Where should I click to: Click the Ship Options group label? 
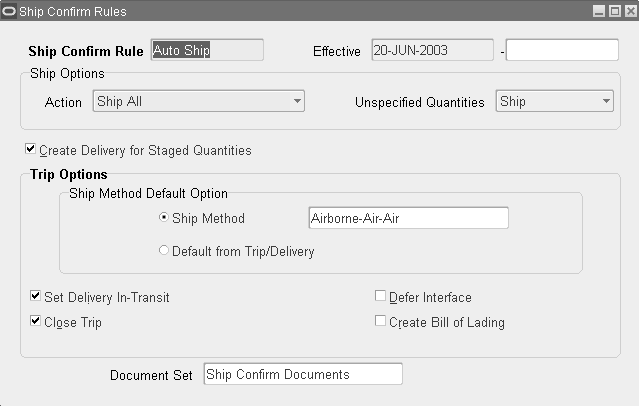pos(67,74)
